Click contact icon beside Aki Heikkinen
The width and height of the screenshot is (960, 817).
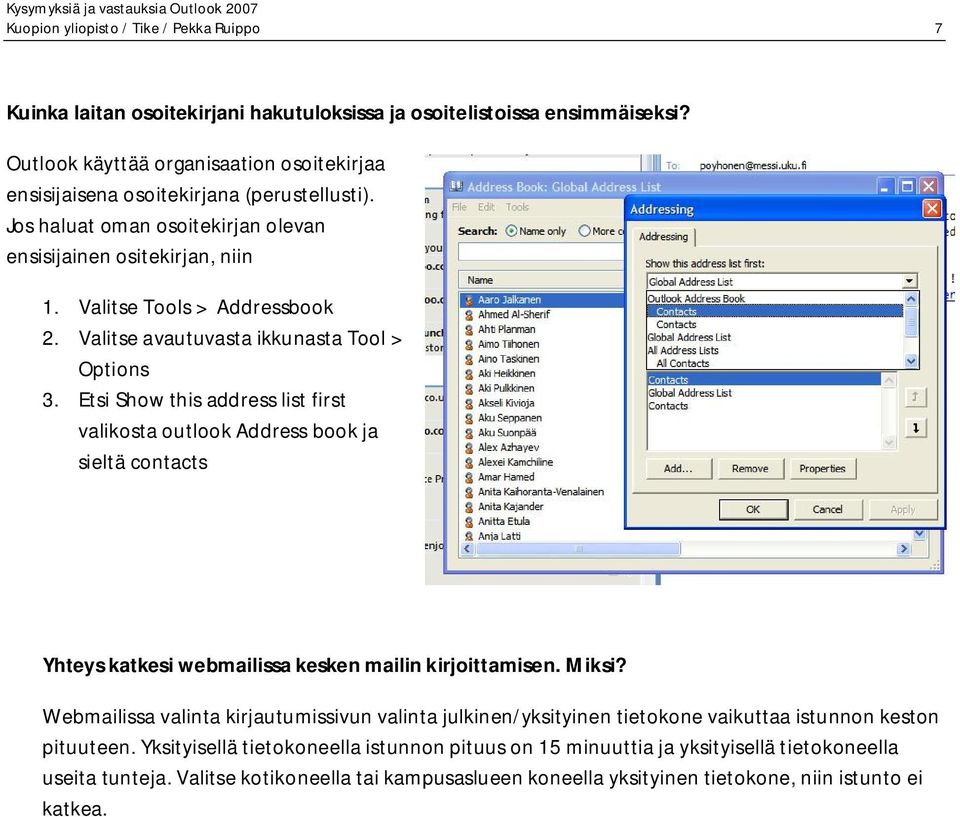click(469, 374)
